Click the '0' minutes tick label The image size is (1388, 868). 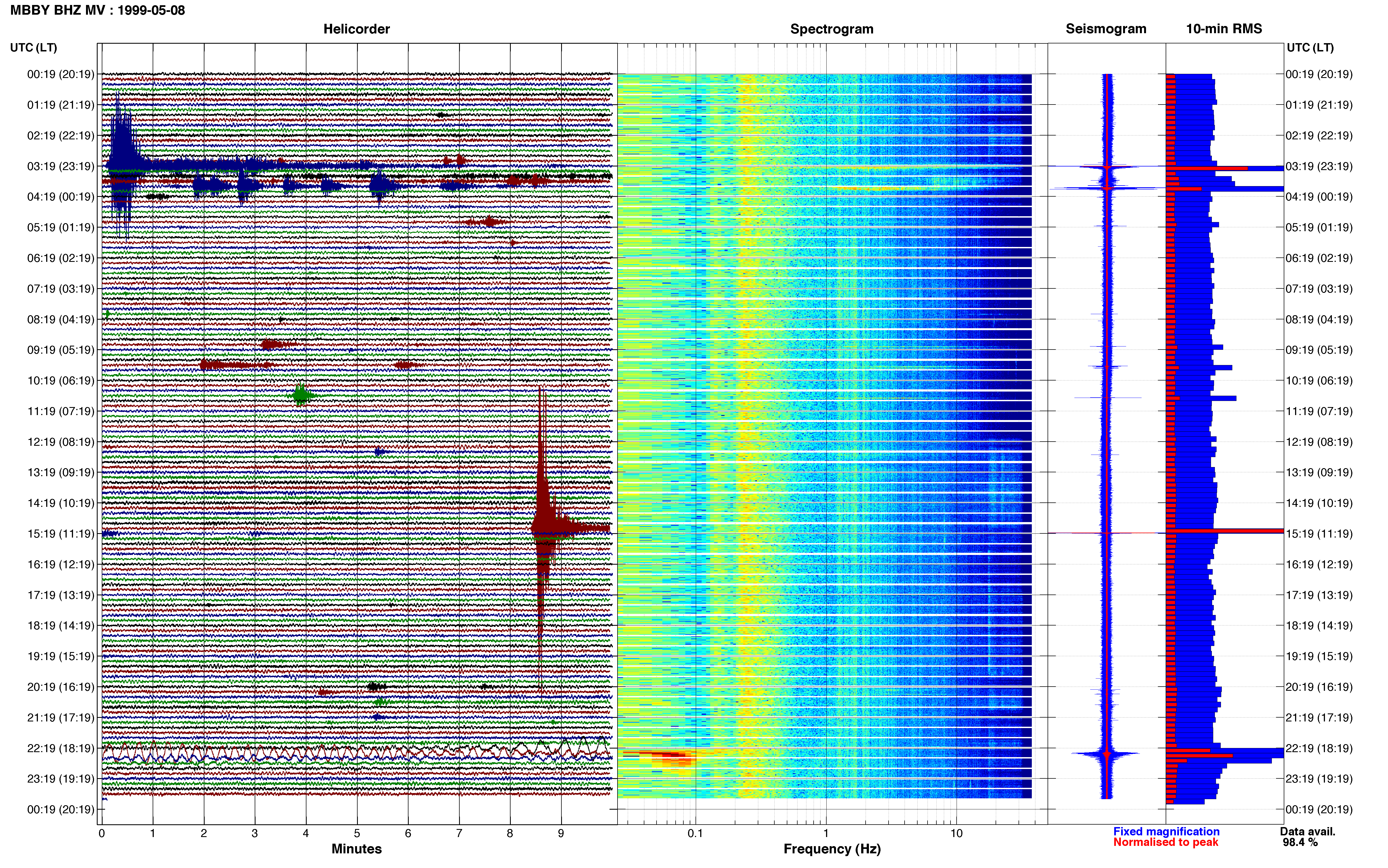click(x=101, y=833)
